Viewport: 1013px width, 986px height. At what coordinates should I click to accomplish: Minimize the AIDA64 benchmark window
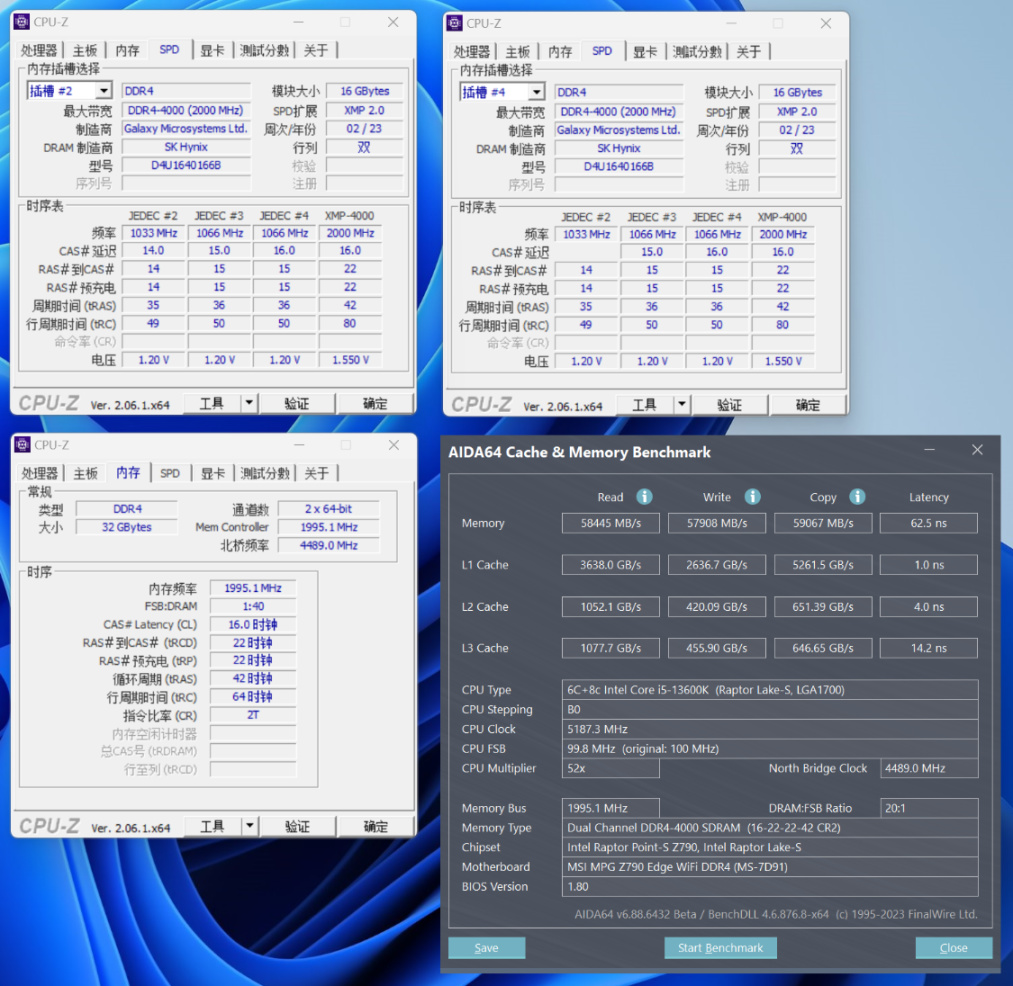click(929, 450)
